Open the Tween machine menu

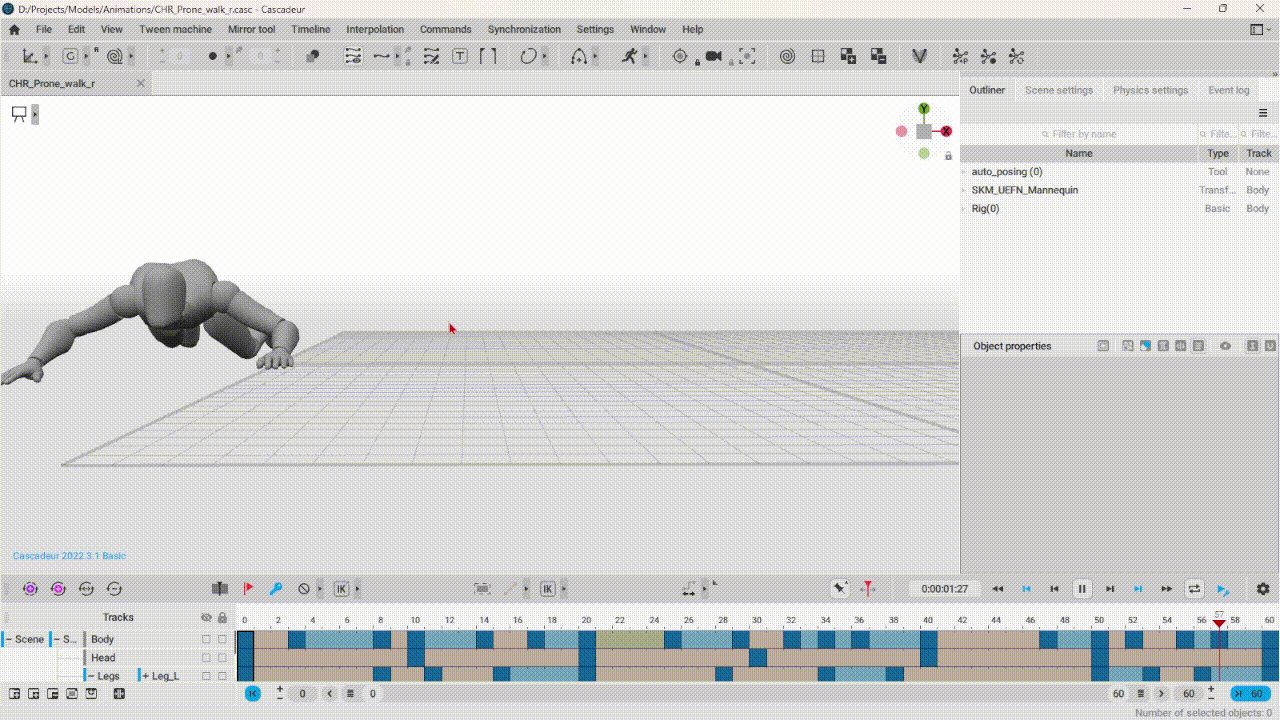(175, 29)
